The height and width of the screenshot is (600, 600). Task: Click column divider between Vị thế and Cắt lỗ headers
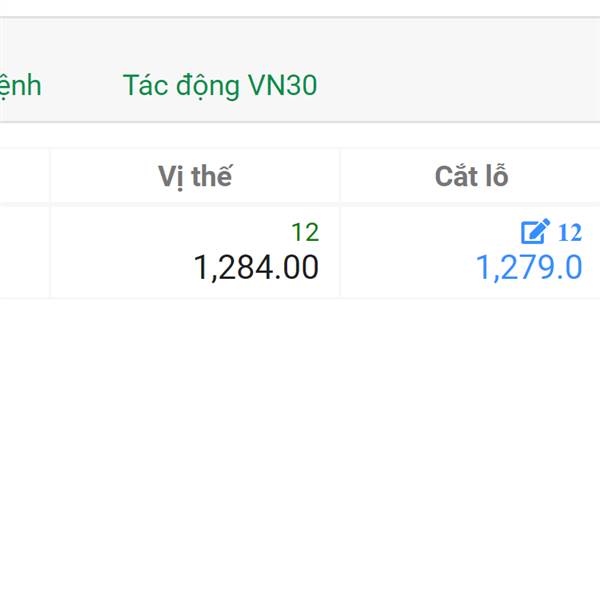(x=340, y=176)
